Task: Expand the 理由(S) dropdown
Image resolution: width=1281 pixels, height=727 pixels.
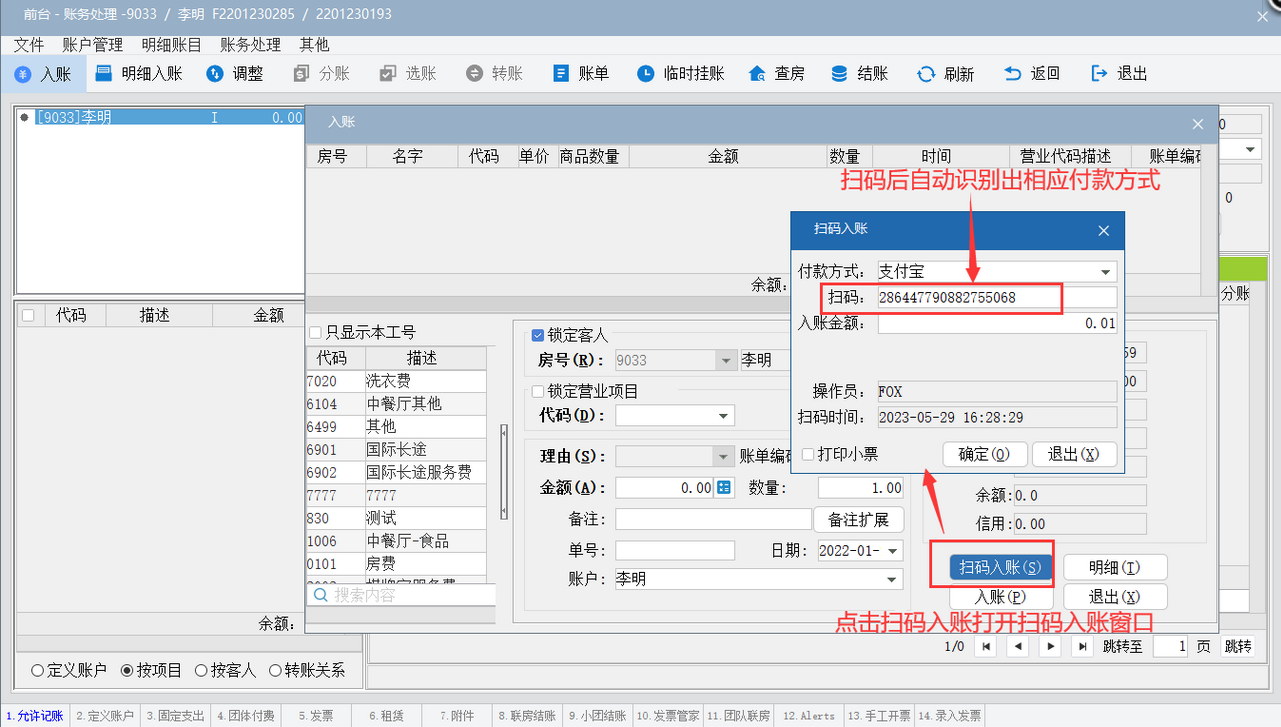Action: (x=724, y=456)
